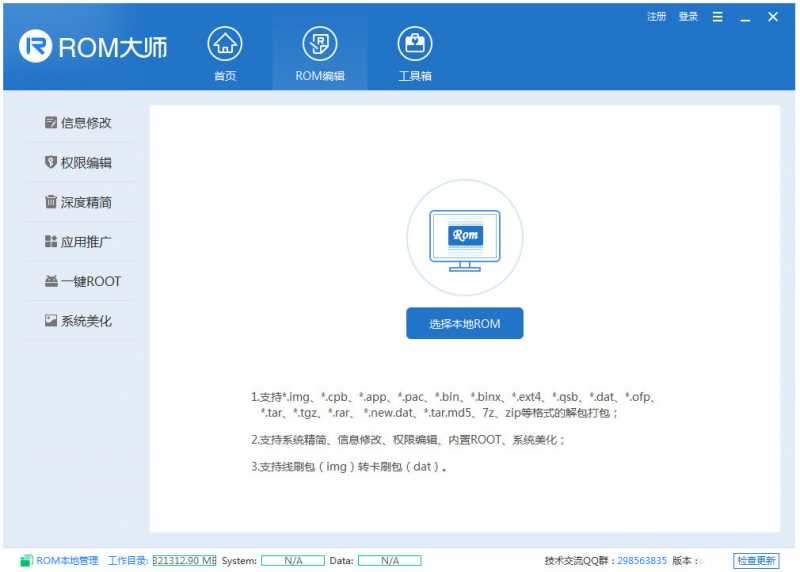This screenshot has height=572, width=800.
Task: Click the line starting 1.支持*.img
Action: tap(453, 396)
